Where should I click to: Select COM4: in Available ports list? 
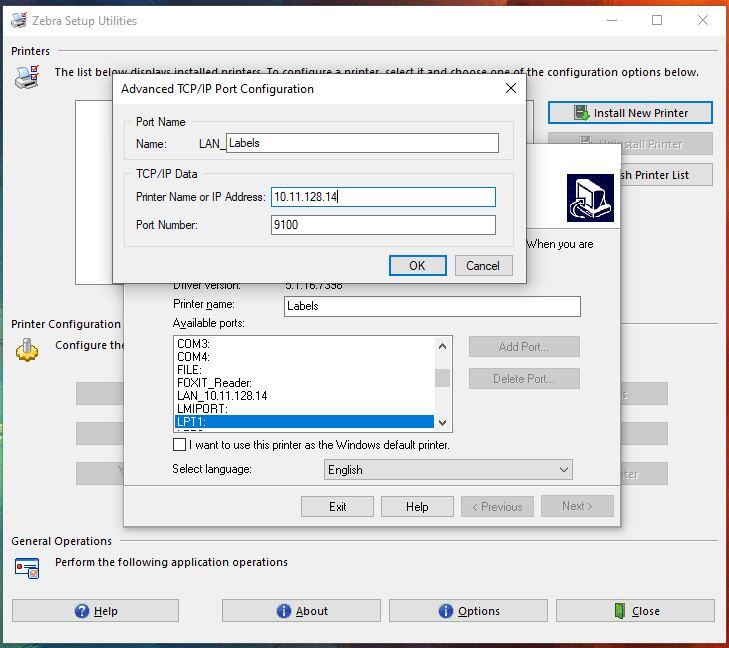pyautogui.click(x=304, y=357)
